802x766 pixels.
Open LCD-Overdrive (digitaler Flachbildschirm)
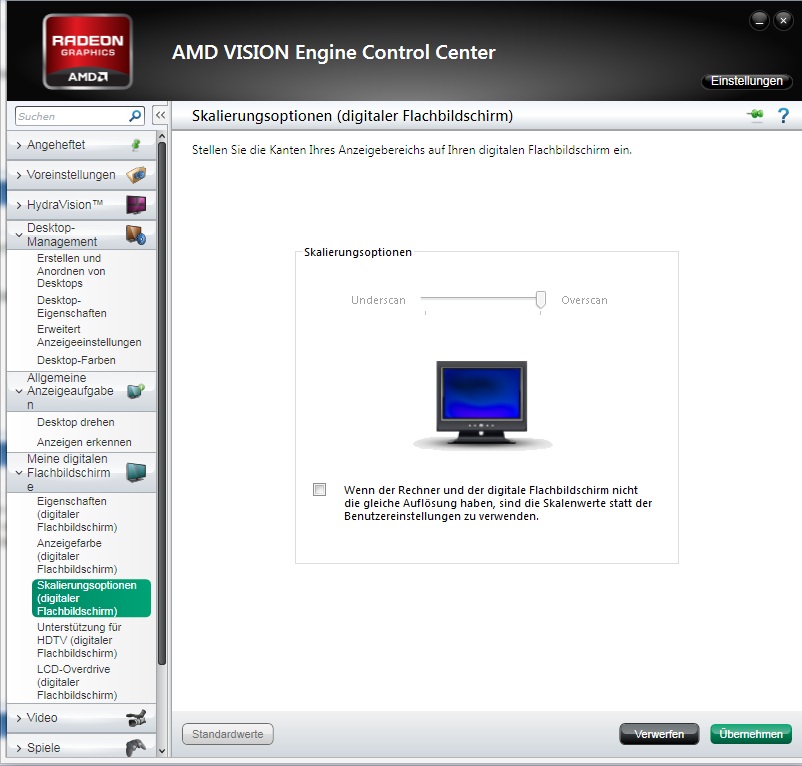click(x=77, y=682)
